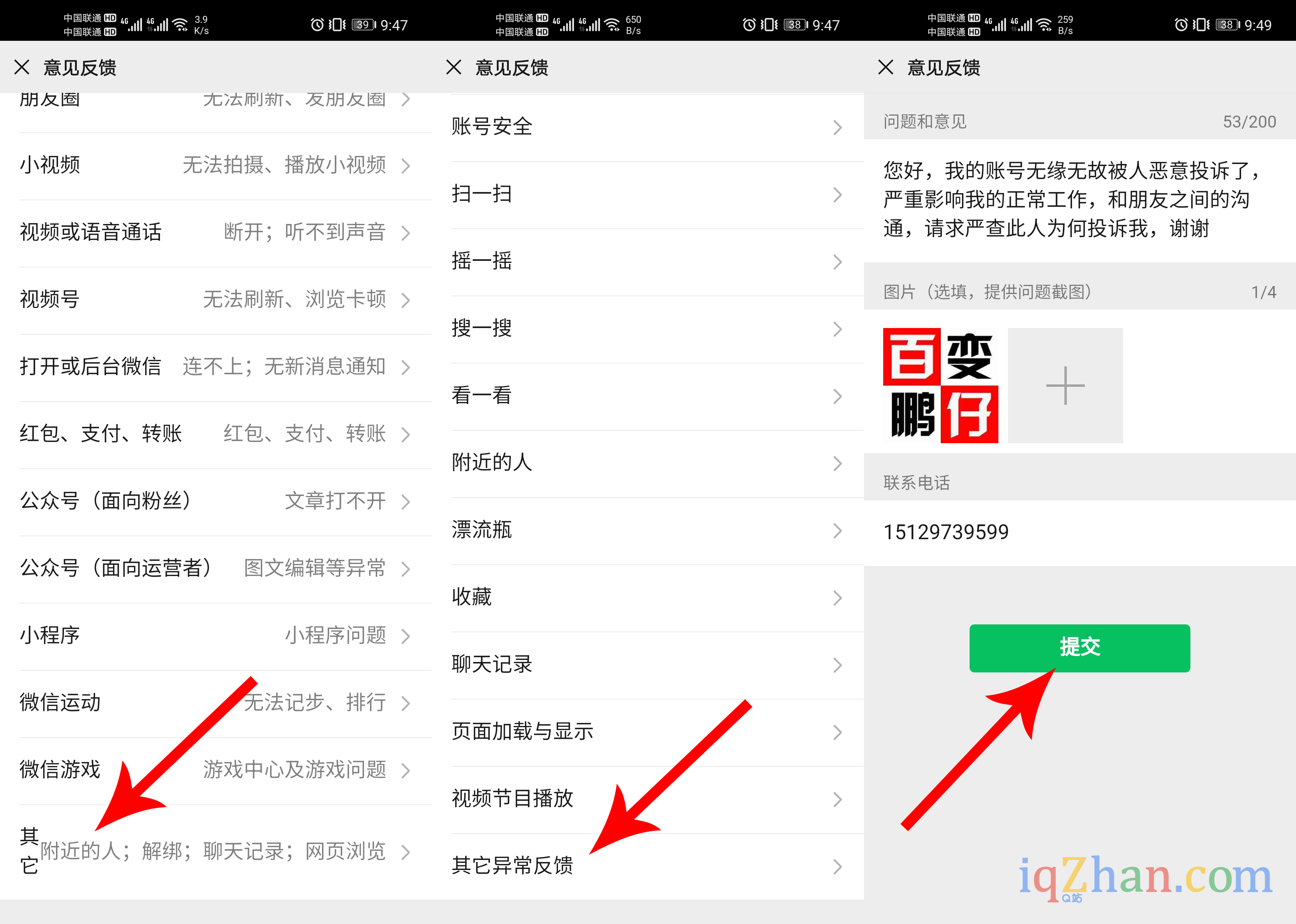Tap the 连不上；无新消息通知 description
Image resolution: width=1296 pixels, height=924 pixels.
click(x=284, y=366)
